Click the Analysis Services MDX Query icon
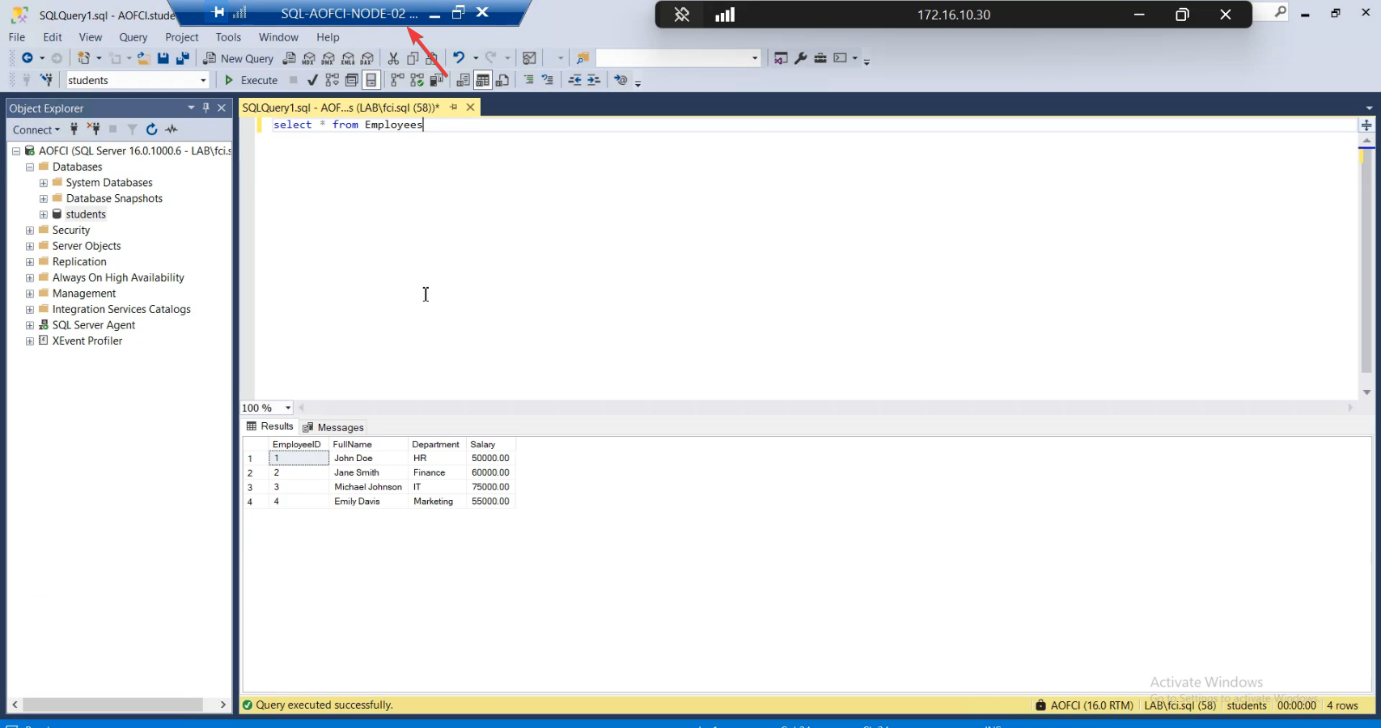The height and width of the screenshot is (728, 1381). tap(311, 58)
